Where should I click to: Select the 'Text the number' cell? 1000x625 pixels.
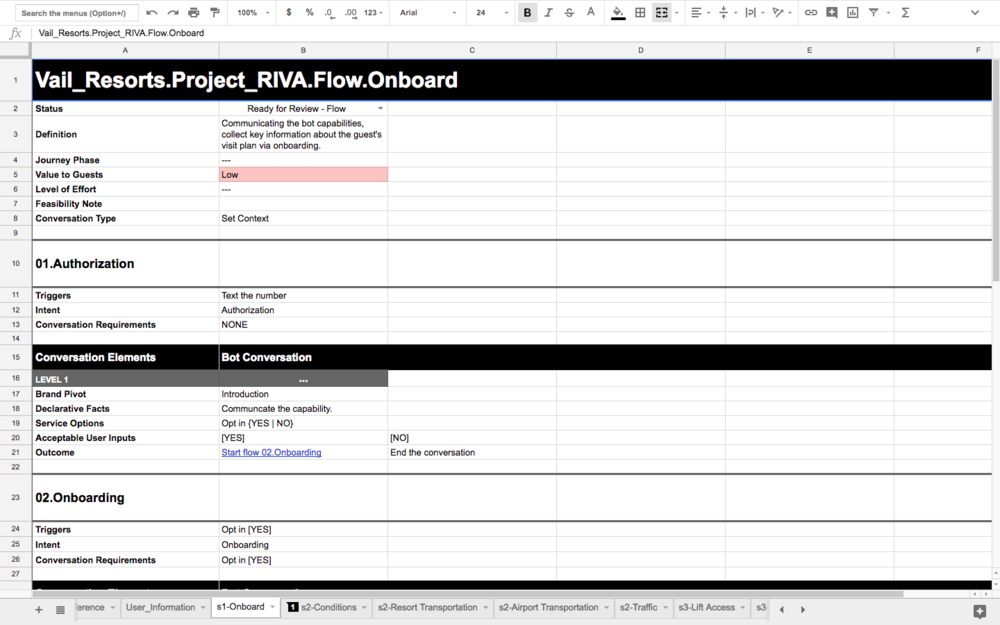tap(303, 295)
